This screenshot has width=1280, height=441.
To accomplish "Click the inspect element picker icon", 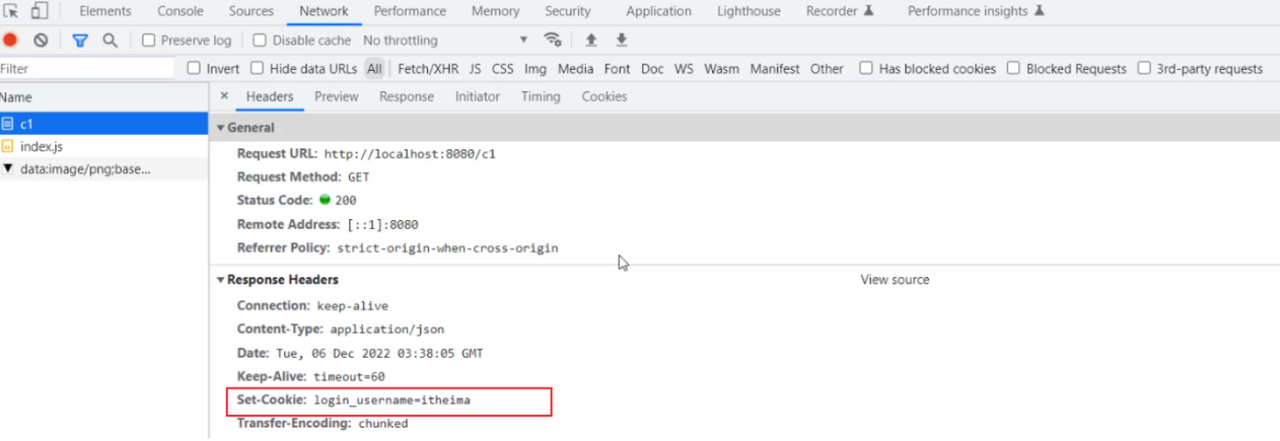I will point(12,12).
